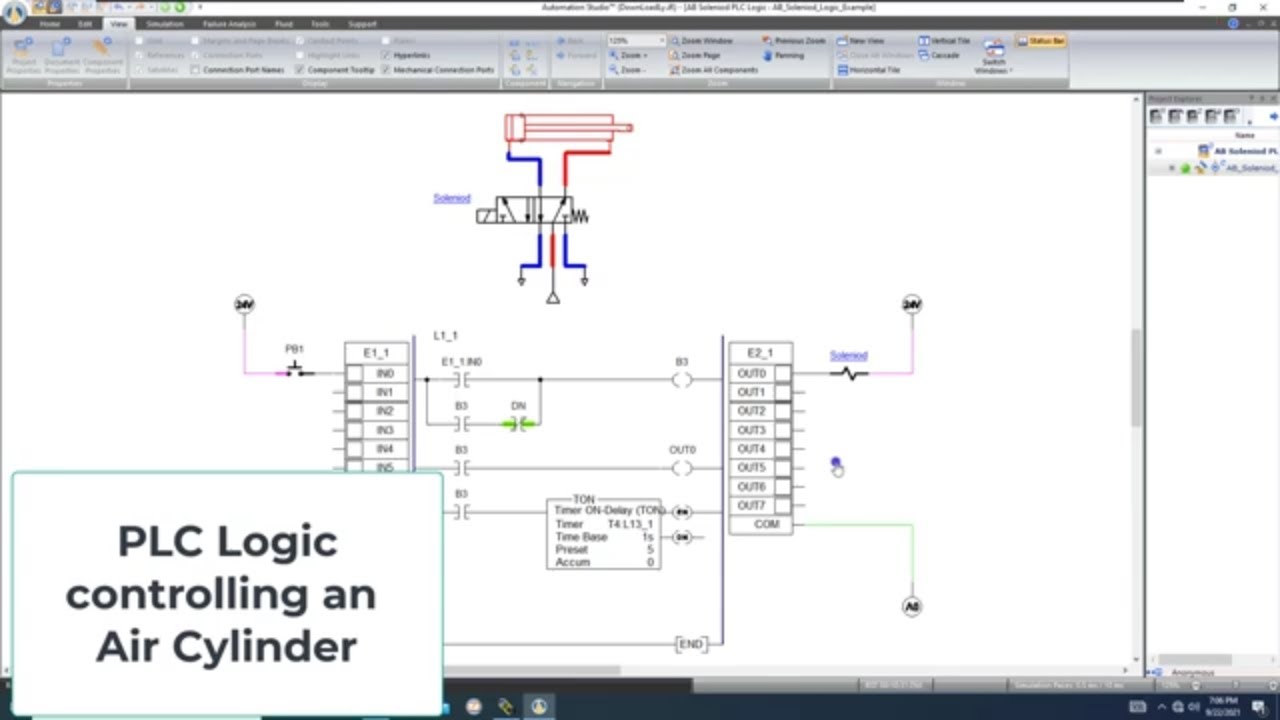Open the zoom percentage combo box

click(x=636, y=41)
